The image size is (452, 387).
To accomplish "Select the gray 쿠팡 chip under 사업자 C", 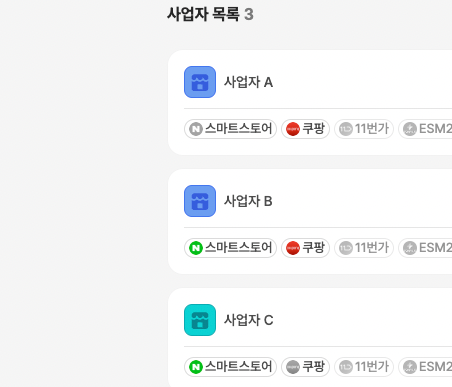I will point(305,367).
